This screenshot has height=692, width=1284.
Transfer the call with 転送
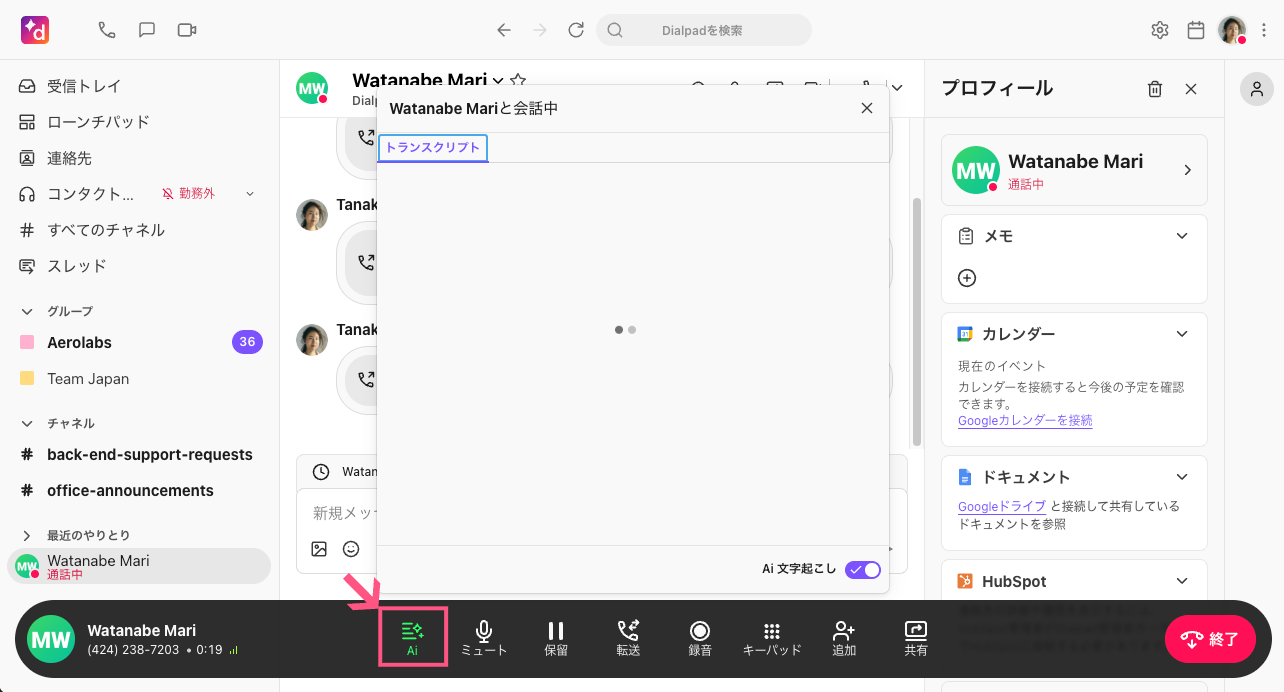(x=628, y=638)
